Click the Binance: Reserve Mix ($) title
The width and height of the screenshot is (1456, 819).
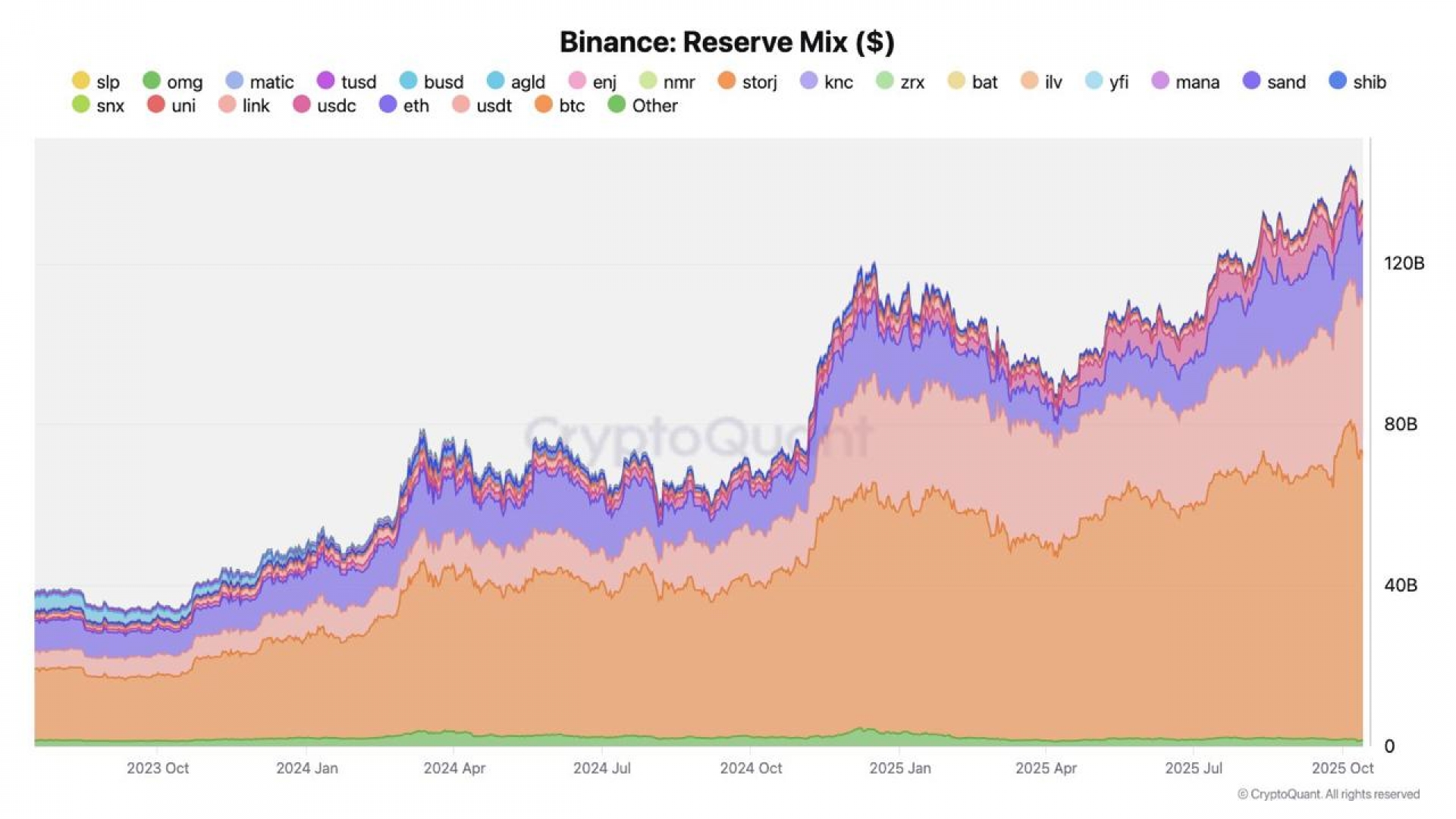tap(727, 42)
